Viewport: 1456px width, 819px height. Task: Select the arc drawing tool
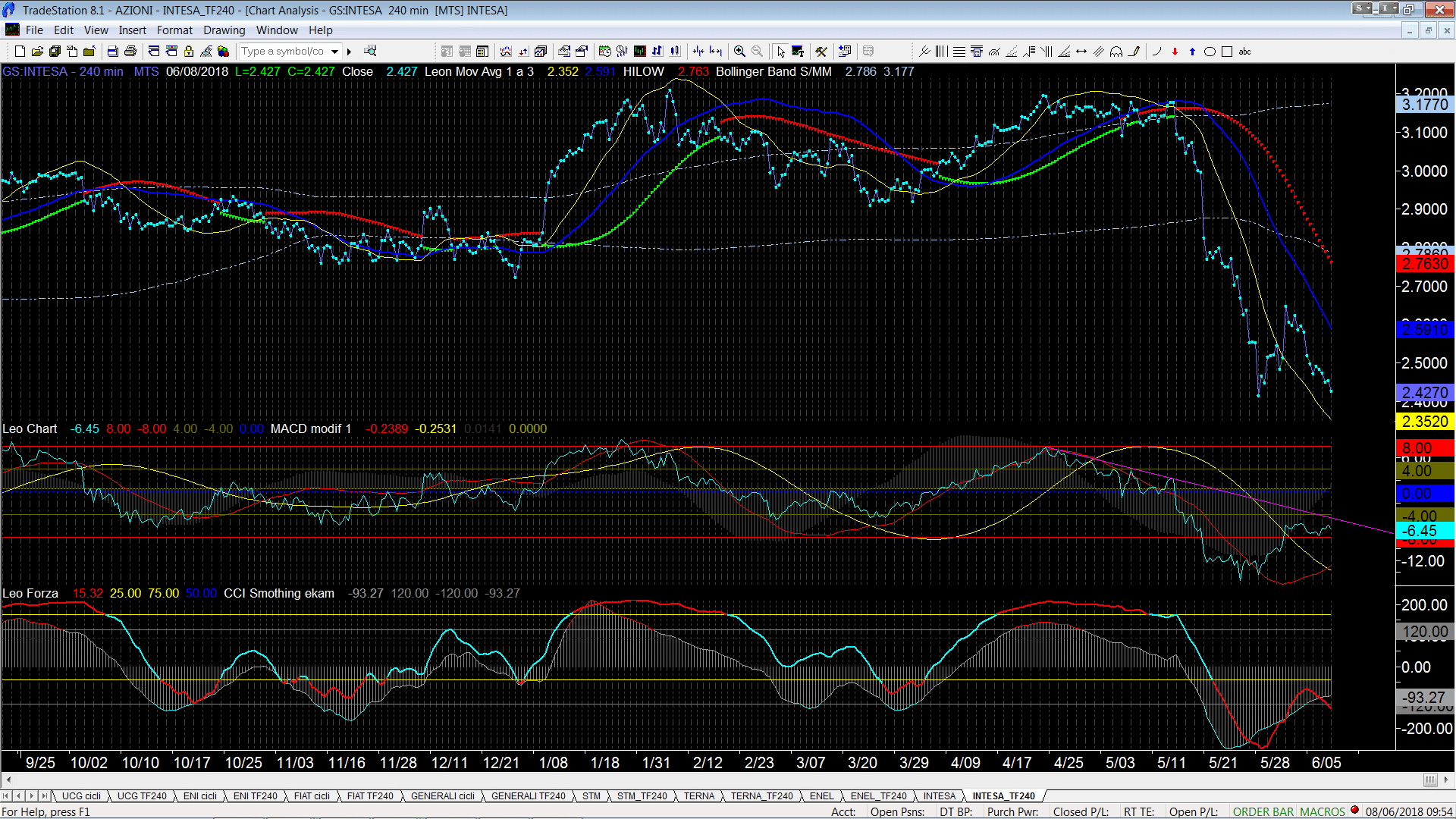click(1156, 52)
